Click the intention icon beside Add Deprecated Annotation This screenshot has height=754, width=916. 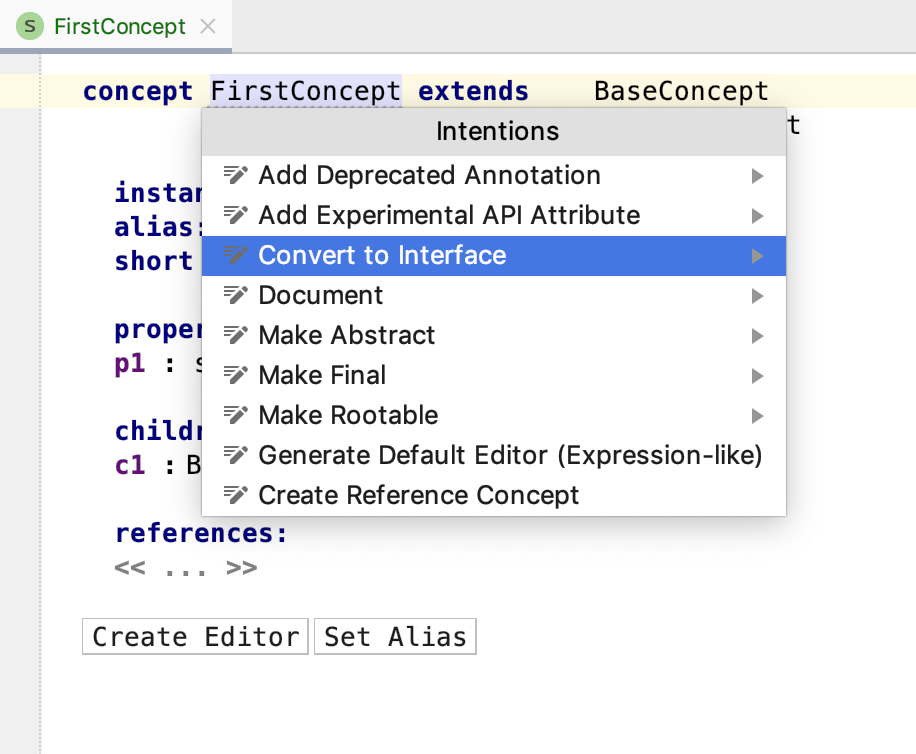tap(235, 176)
